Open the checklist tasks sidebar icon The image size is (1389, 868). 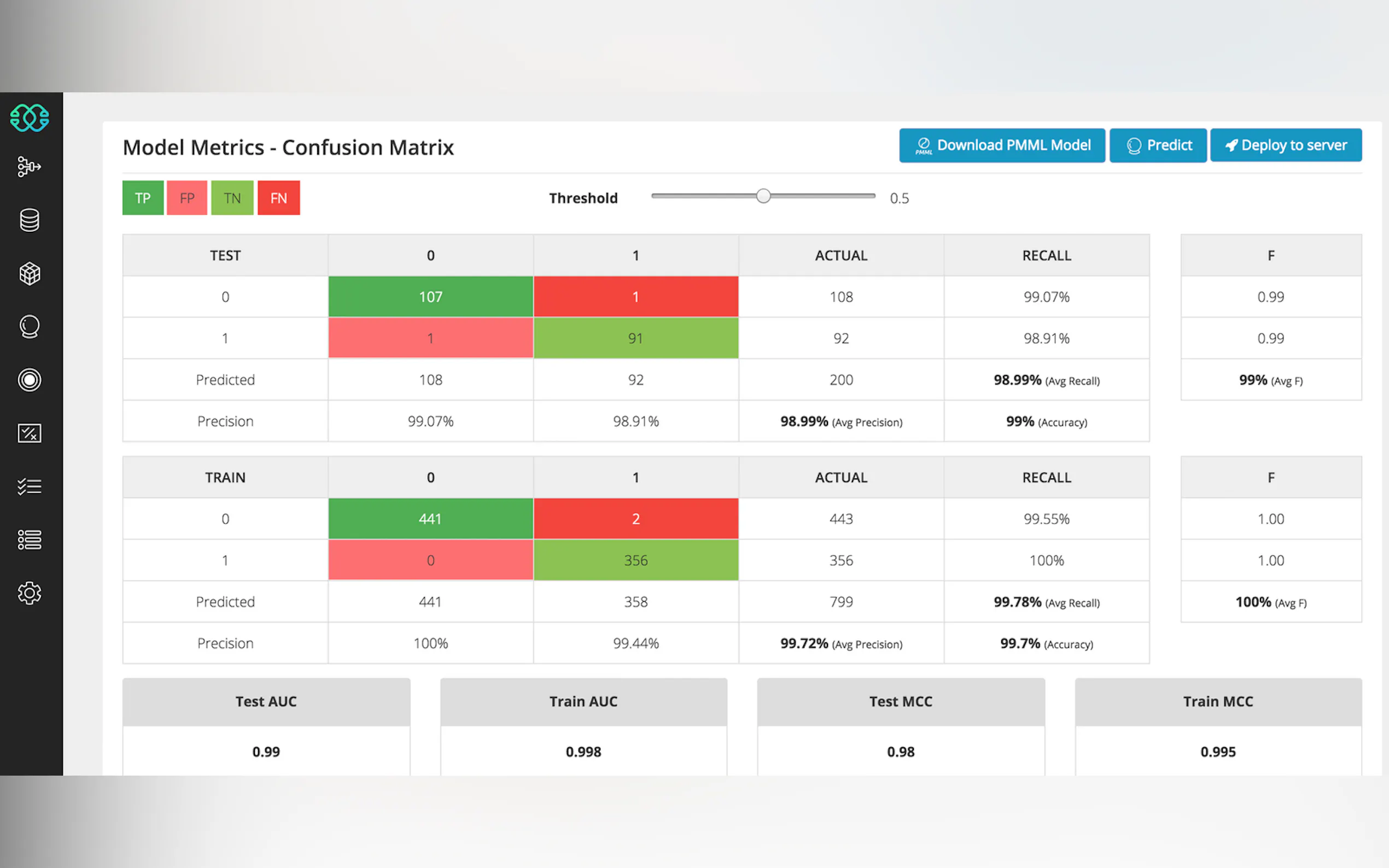30,487
